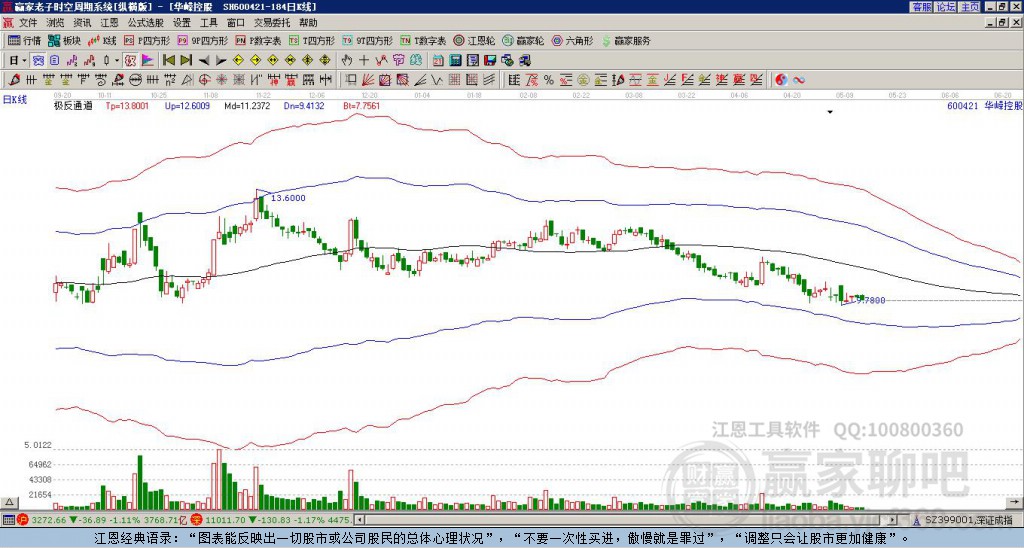1024x548 pixels.
Task: Toggle the highlighted chart view button
Action: pyautogui.click(x=38, y=60)
